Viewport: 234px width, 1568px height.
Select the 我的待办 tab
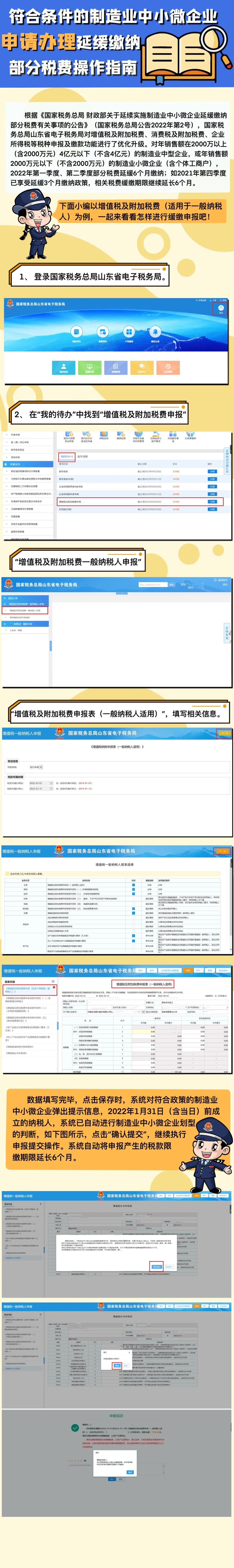(67, 456)
